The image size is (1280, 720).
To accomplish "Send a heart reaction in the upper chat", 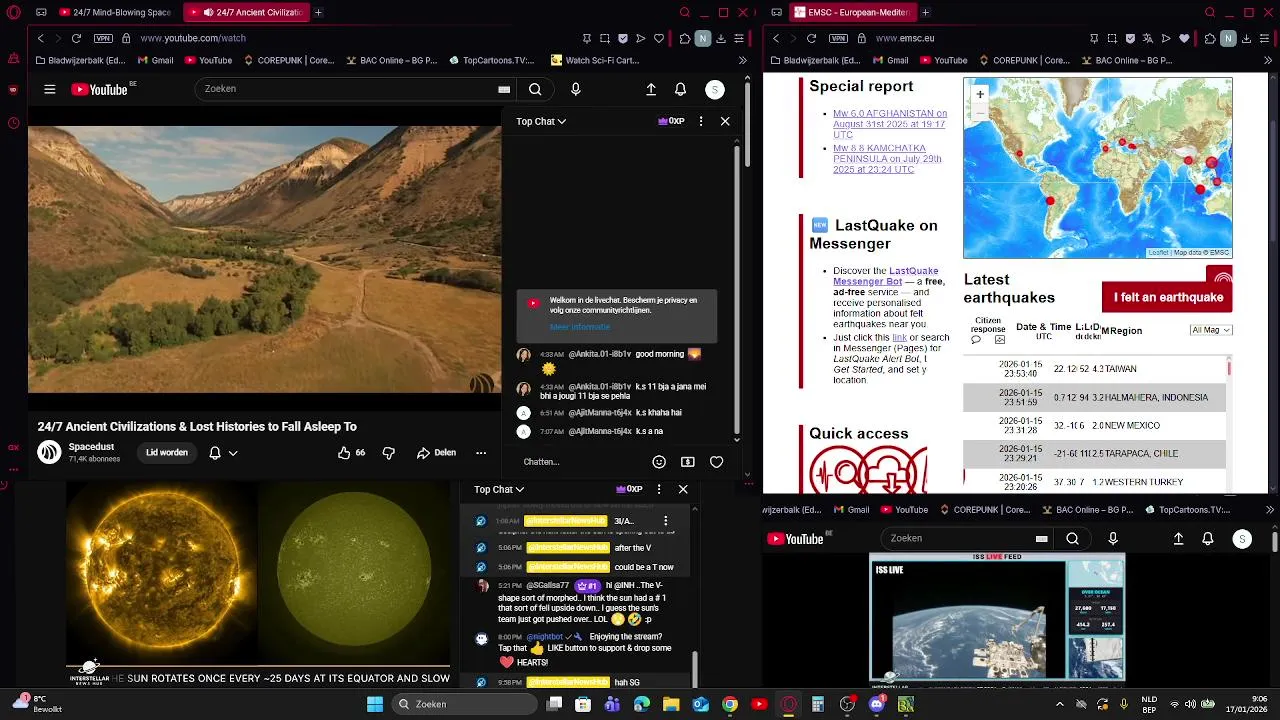I will point(716,462).
